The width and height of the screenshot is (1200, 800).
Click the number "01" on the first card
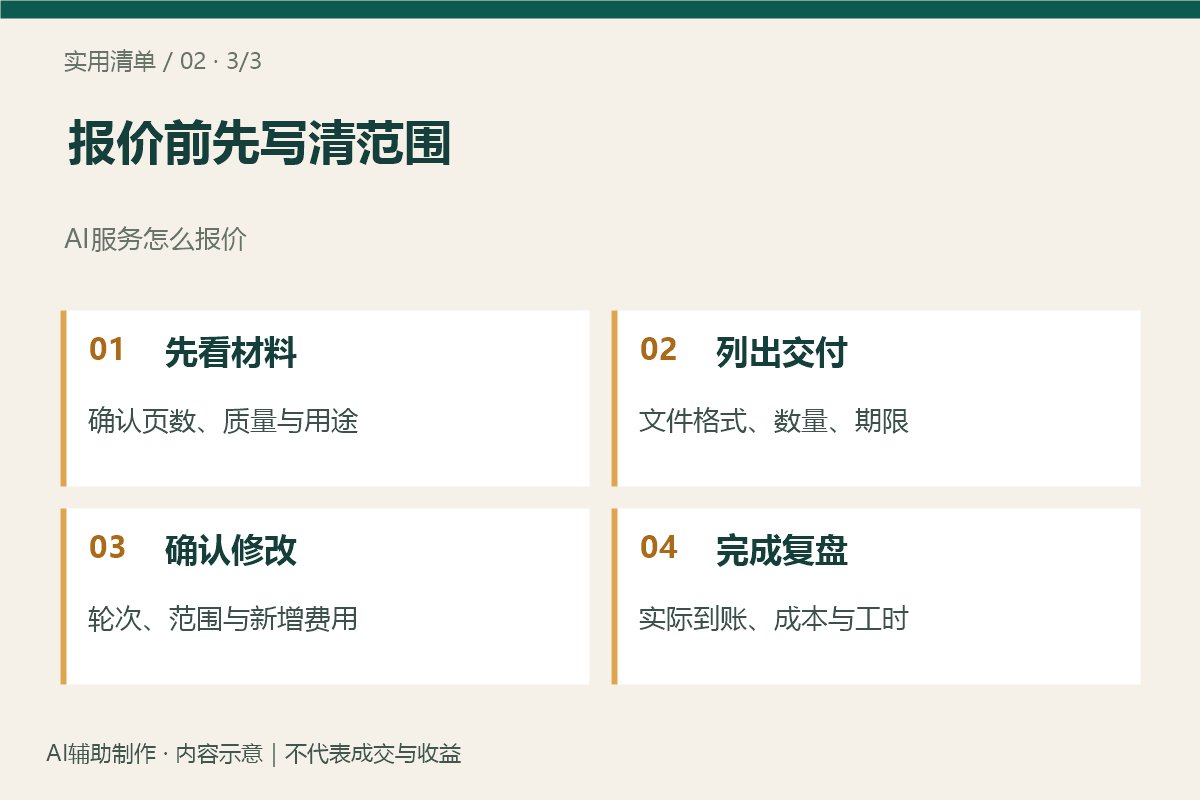click(x=107, y=350)
